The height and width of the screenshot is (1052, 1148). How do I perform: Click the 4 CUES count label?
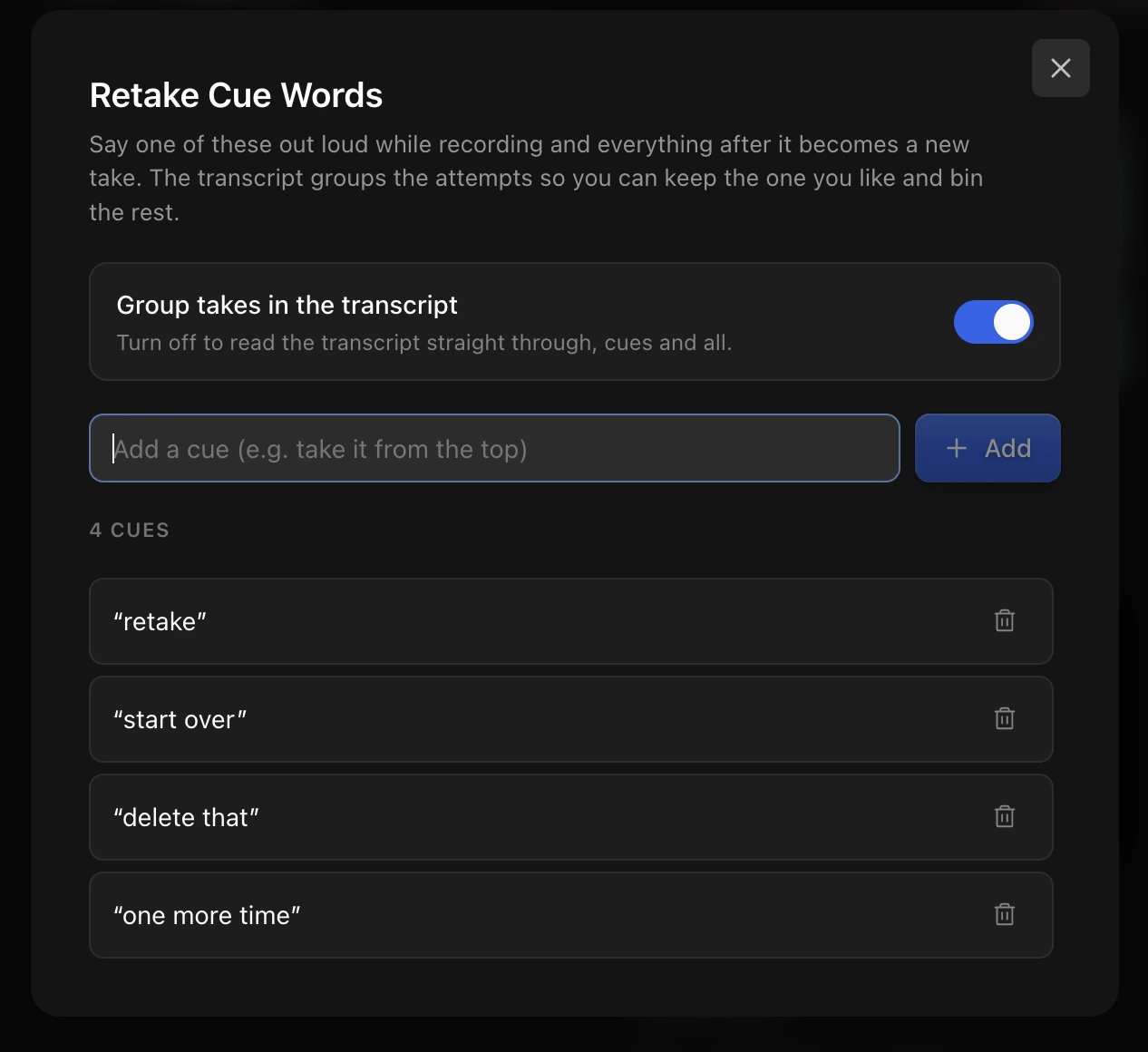130,531
